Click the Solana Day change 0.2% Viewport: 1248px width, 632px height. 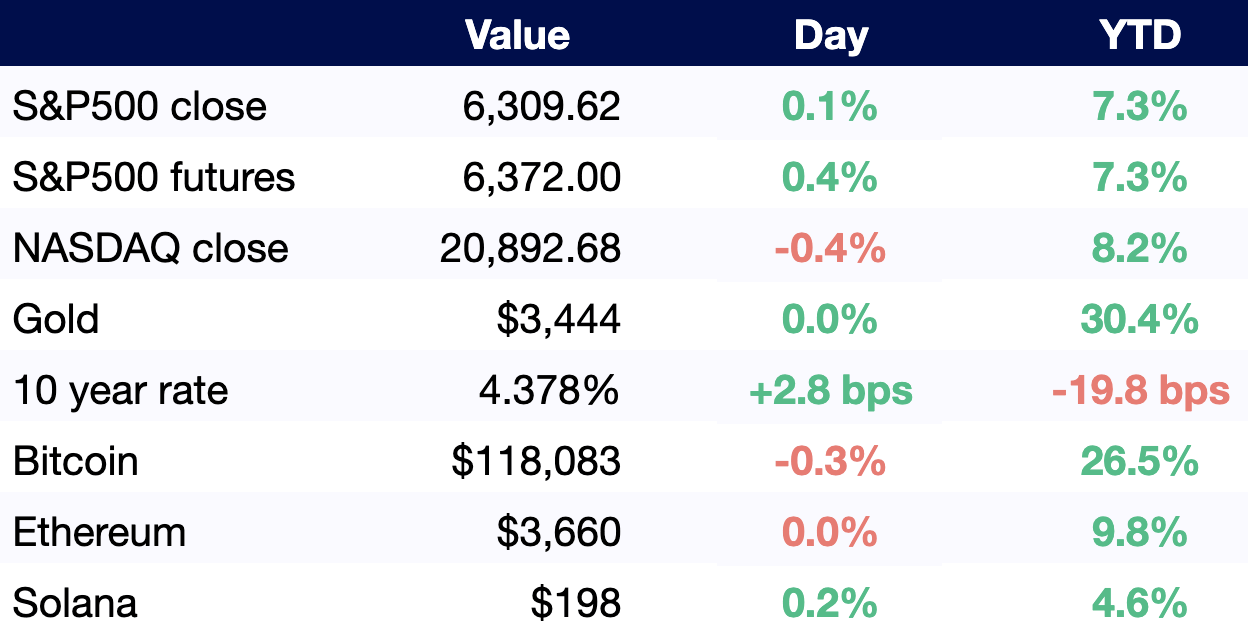[x=830, y=603]
